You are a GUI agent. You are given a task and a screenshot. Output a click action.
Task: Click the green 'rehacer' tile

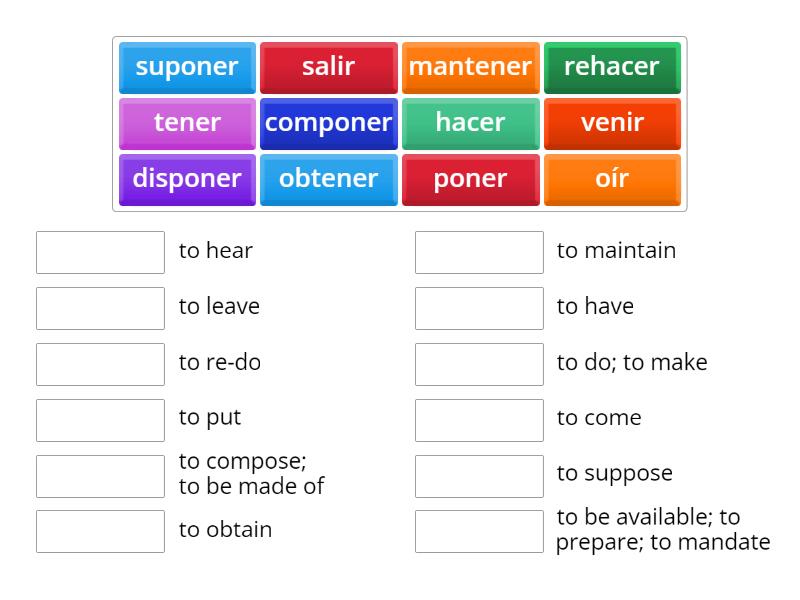tap(612, 67)
